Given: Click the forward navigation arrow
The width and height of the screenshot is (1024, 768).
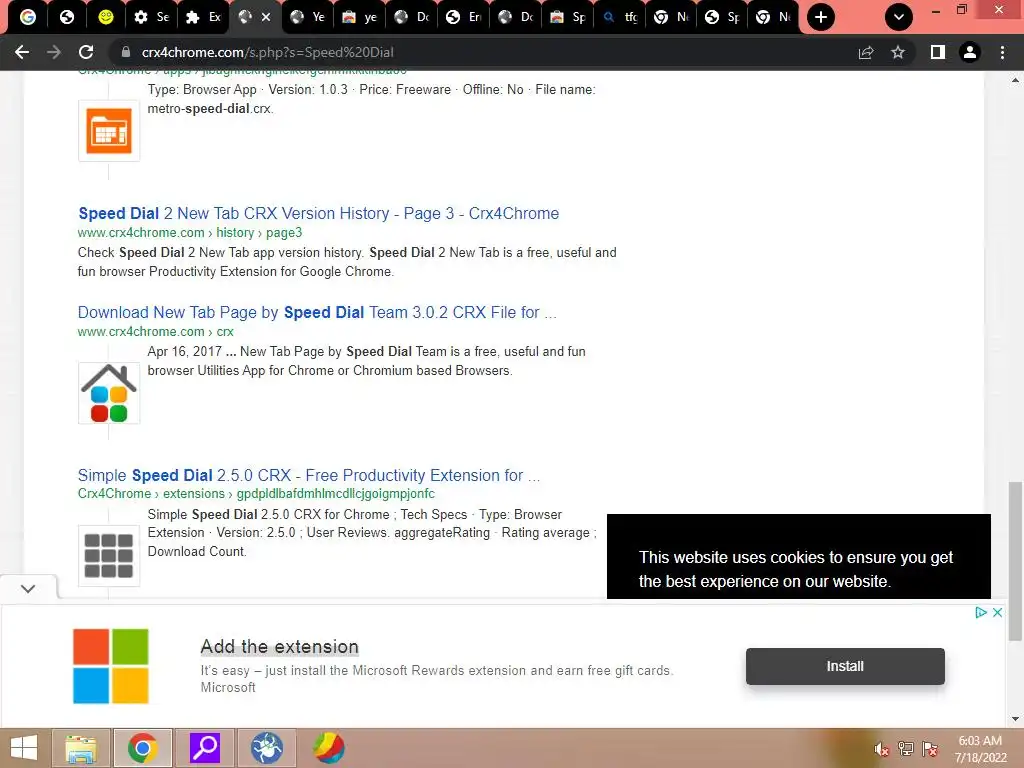Looking at the screenshot, I should coord(54,52).
